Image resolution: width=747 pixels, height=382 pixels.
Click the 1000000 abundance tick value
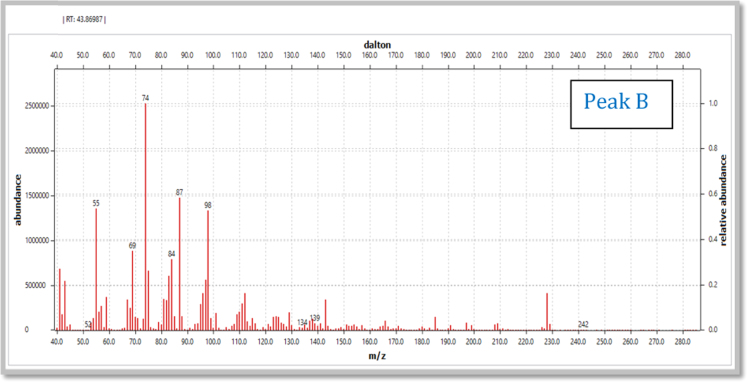pos(38,241)
